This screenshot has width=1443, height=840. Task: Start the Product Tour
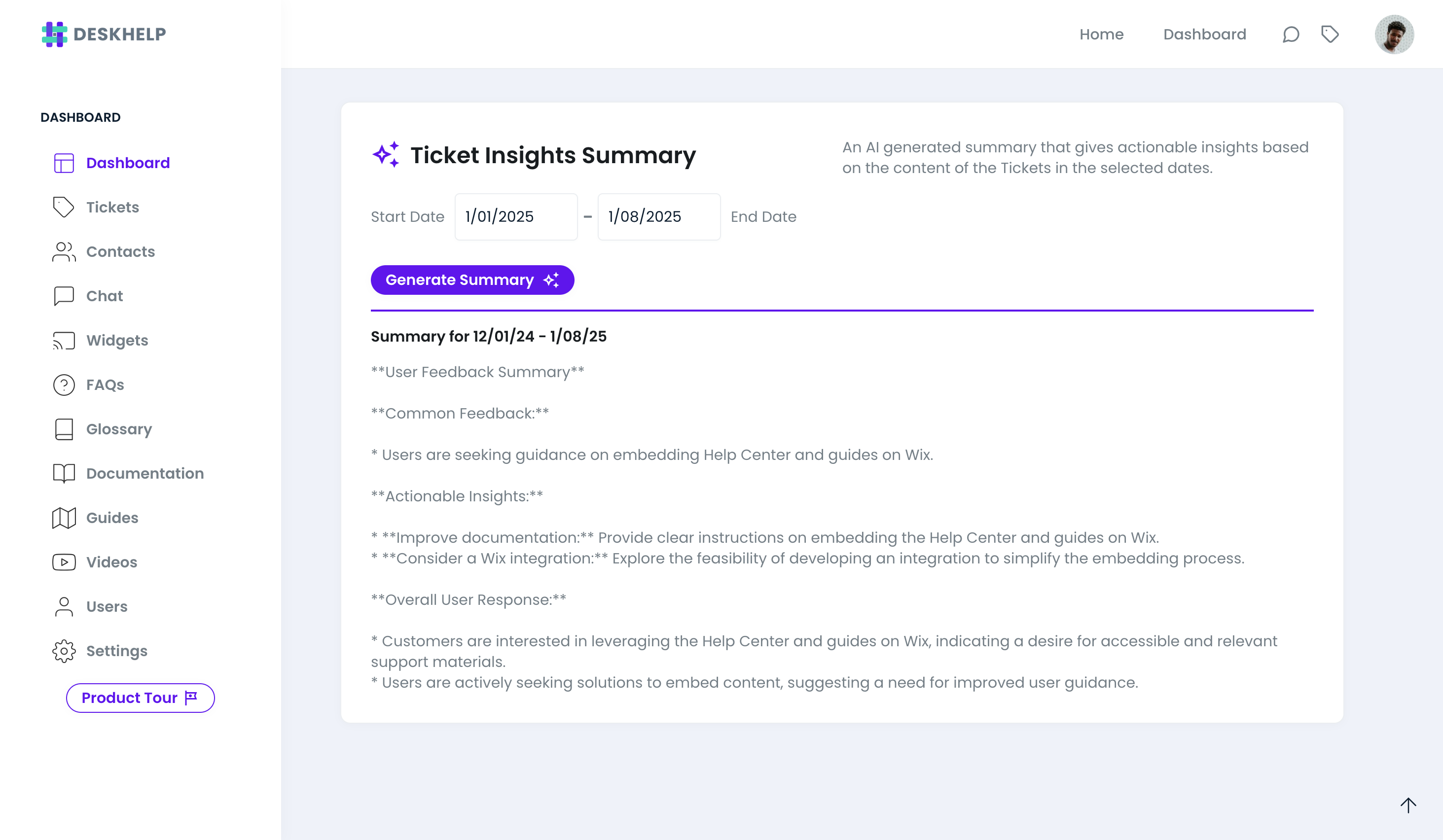click(x=140, y=698)
